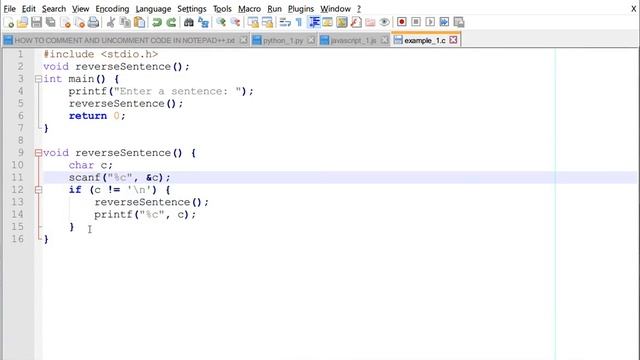
Task: Place cursor on 'return 0;' line
Action: [97, 116]
